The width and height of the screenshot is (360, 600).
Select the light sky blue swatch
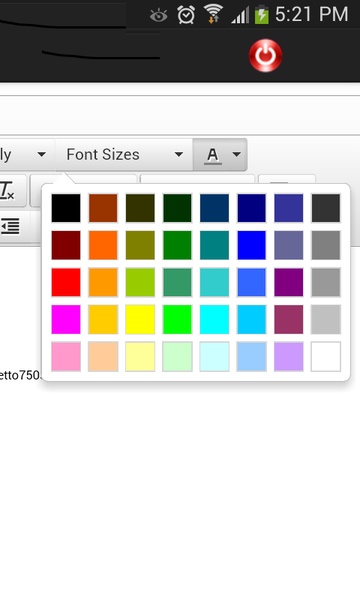click(251, 356)
